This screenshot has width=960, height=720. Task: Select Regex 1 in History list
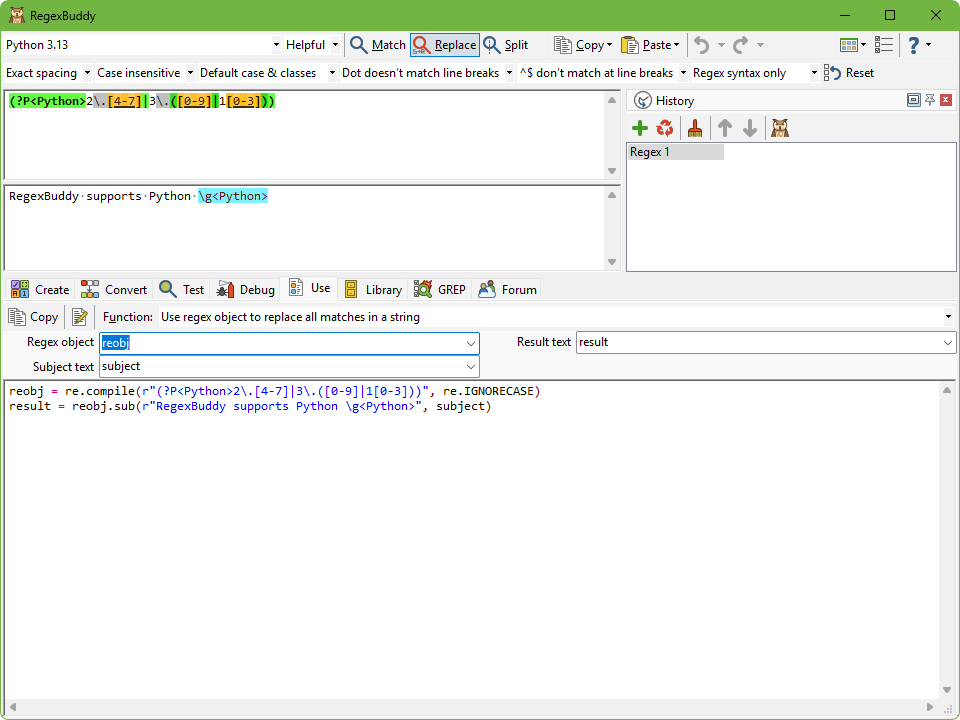pos(675,152)
